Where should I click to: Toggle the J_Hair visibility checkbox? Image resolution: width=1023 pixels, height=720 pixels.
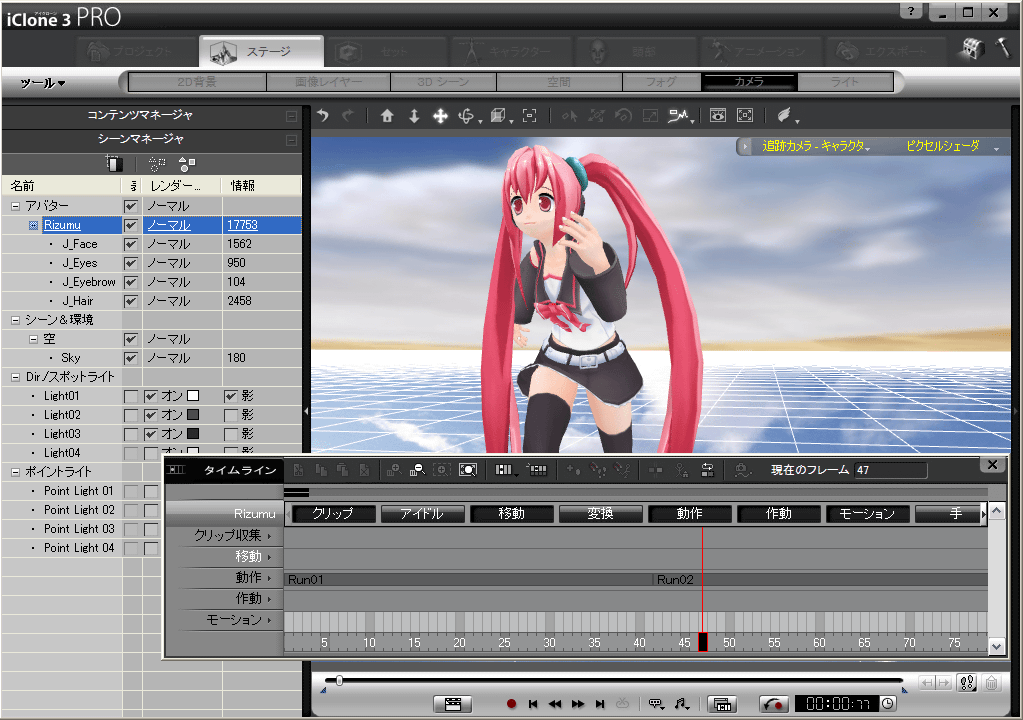pos(131,301)
